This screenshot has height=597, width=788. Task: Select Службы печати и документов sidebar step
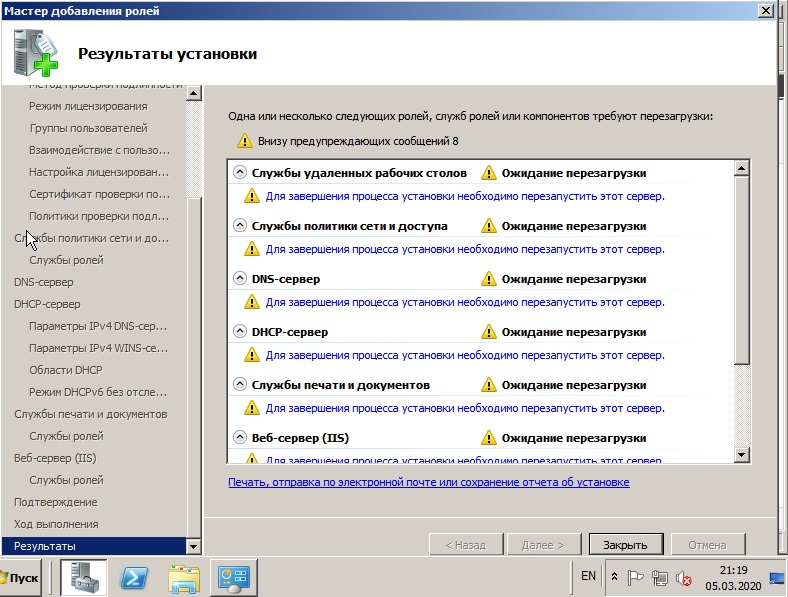tap(90, 414)
